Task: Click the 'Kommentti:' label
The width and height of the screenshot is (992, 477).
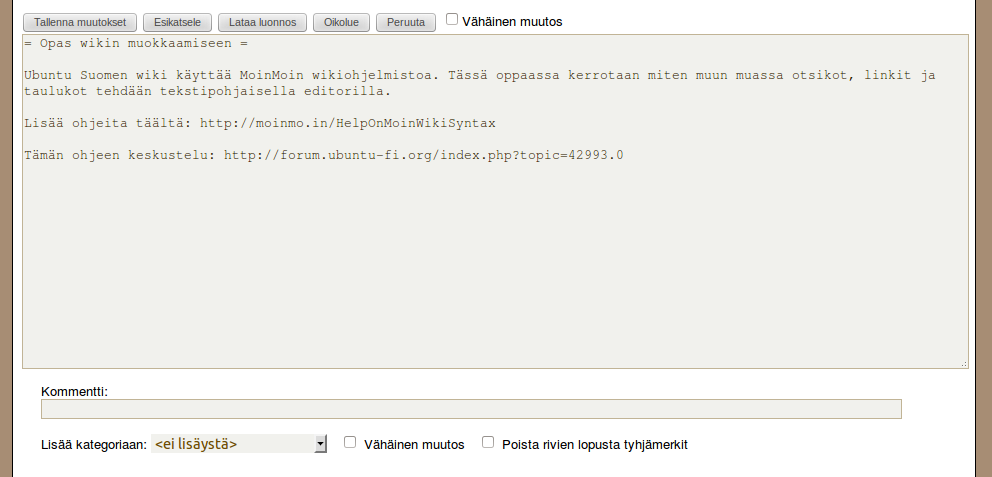Action: pos(73,391)
